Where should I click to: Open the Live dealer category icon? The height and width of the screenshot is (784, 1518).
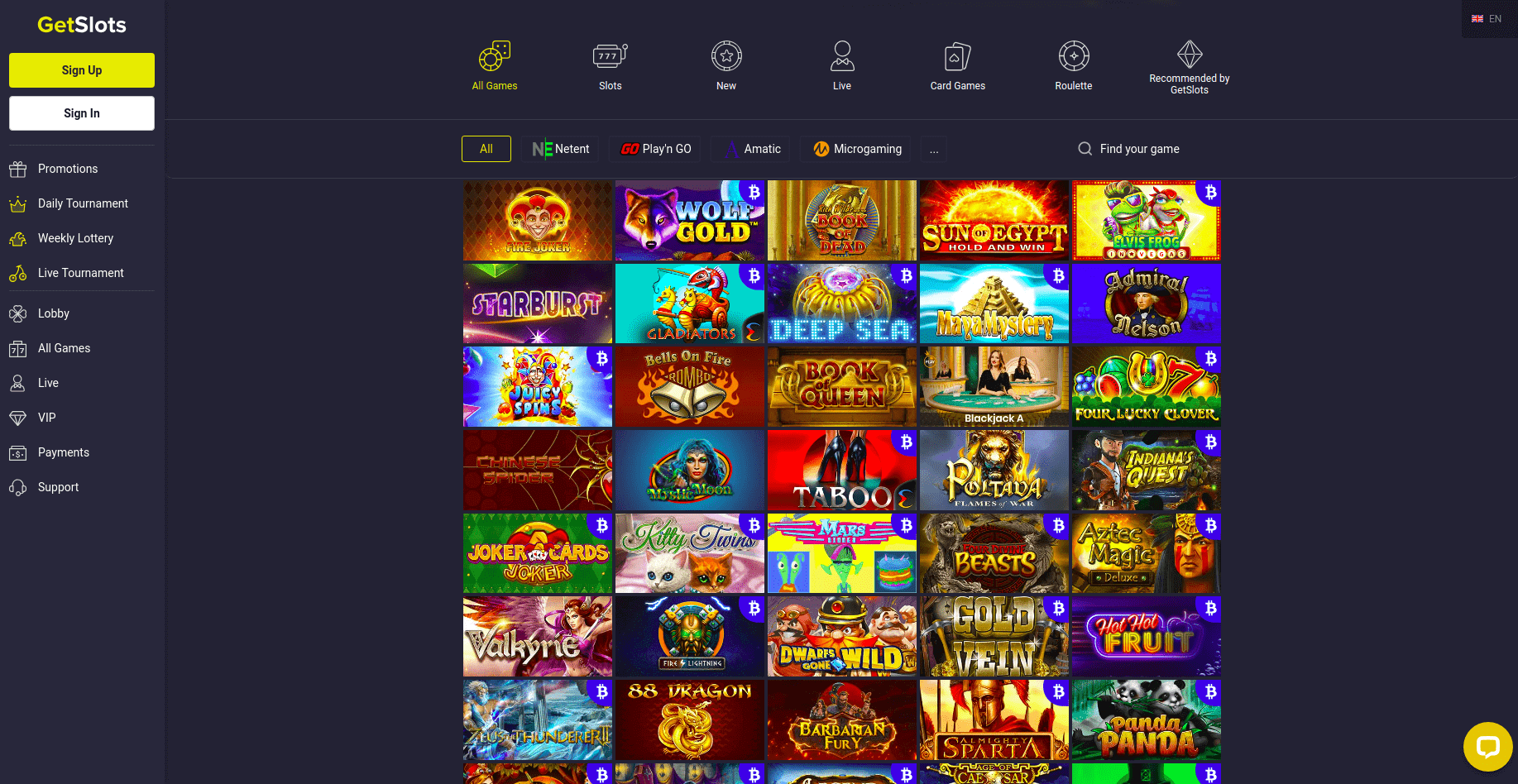coord(842,56)
